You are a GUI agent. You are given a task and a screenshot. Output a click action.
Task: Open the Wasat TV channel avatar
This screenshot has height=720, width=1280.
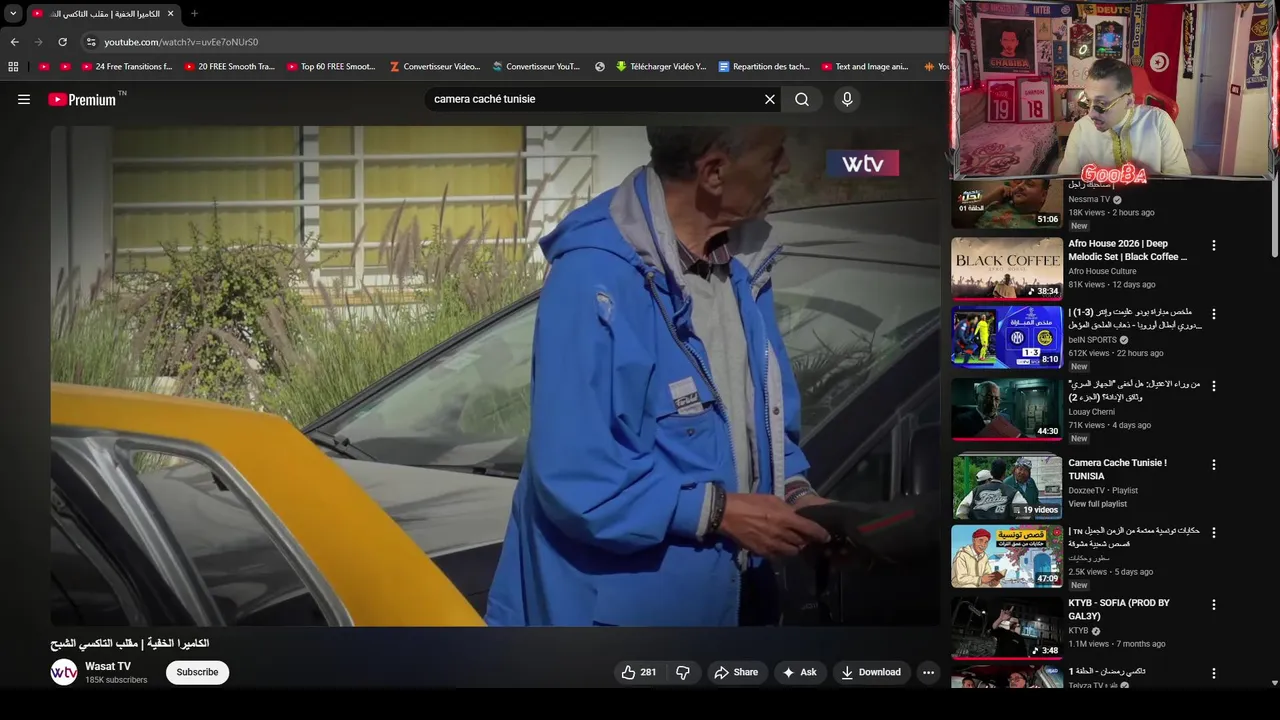coord(64,672)
